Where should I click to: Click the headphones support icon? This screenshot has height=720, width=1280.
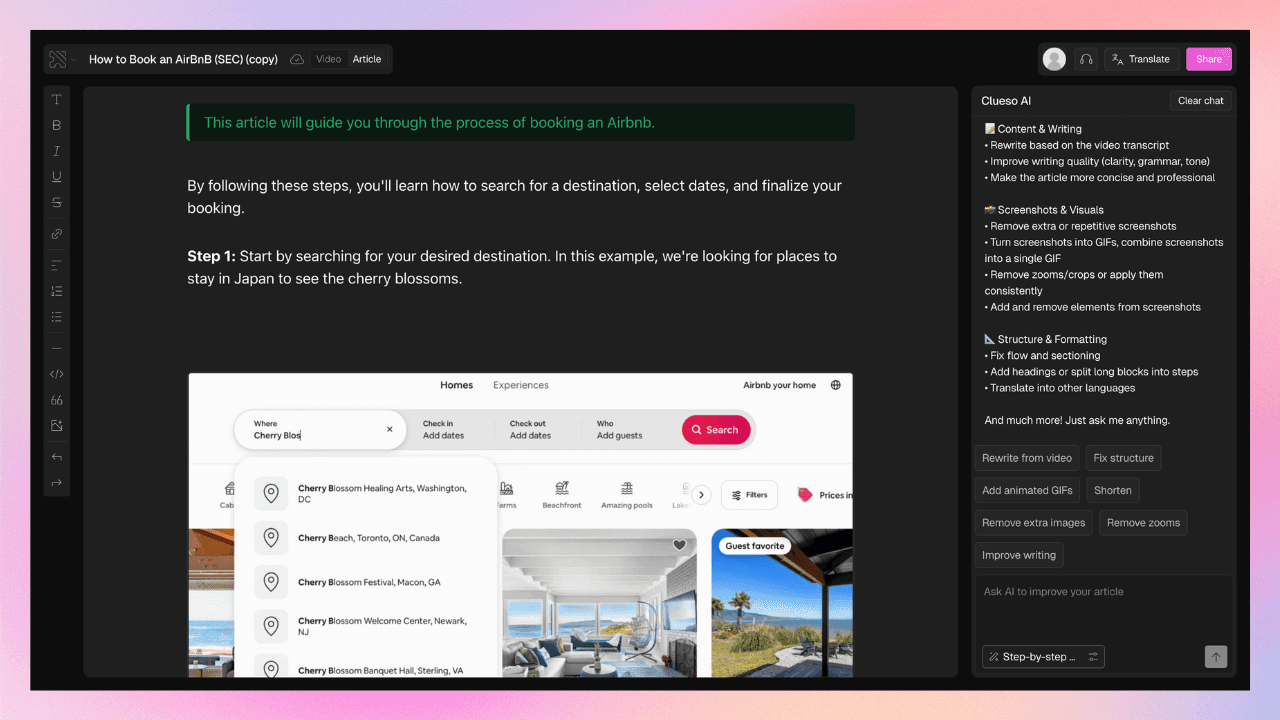1086,59
